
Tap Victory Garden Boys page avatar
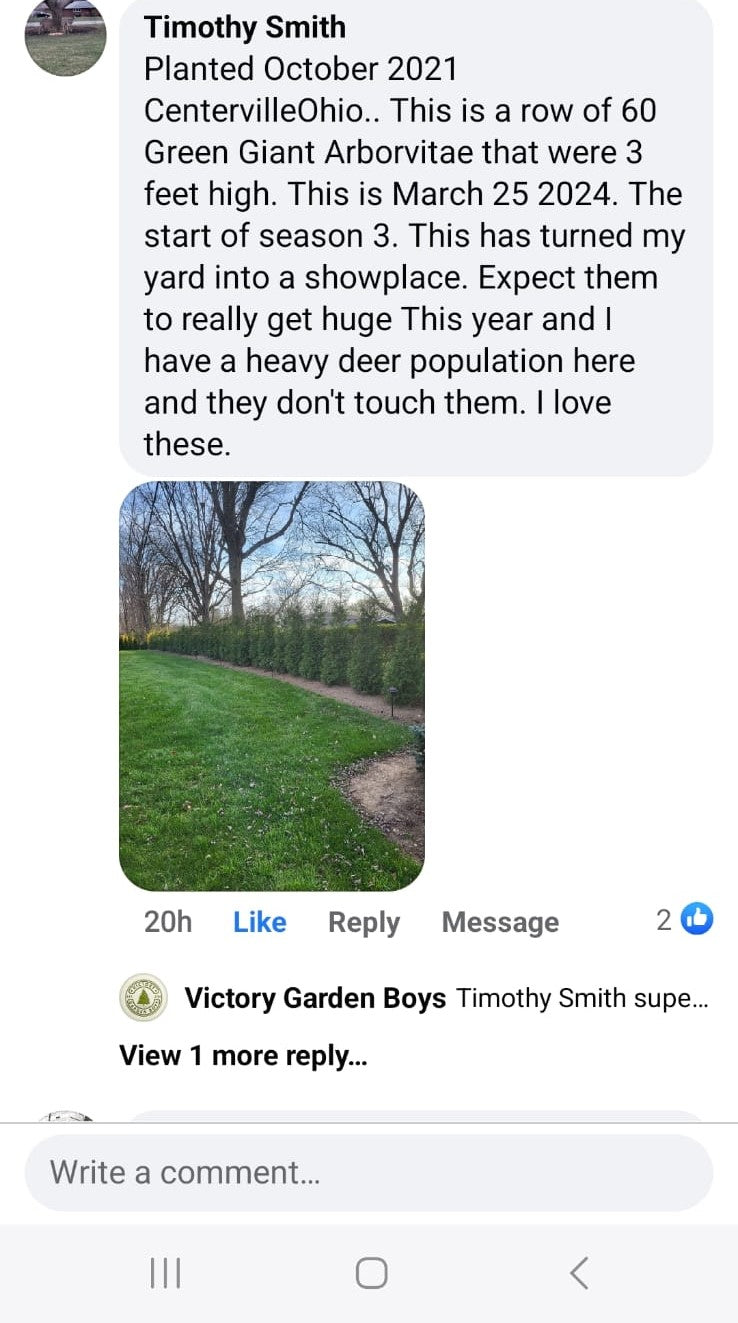pos(144,997)
